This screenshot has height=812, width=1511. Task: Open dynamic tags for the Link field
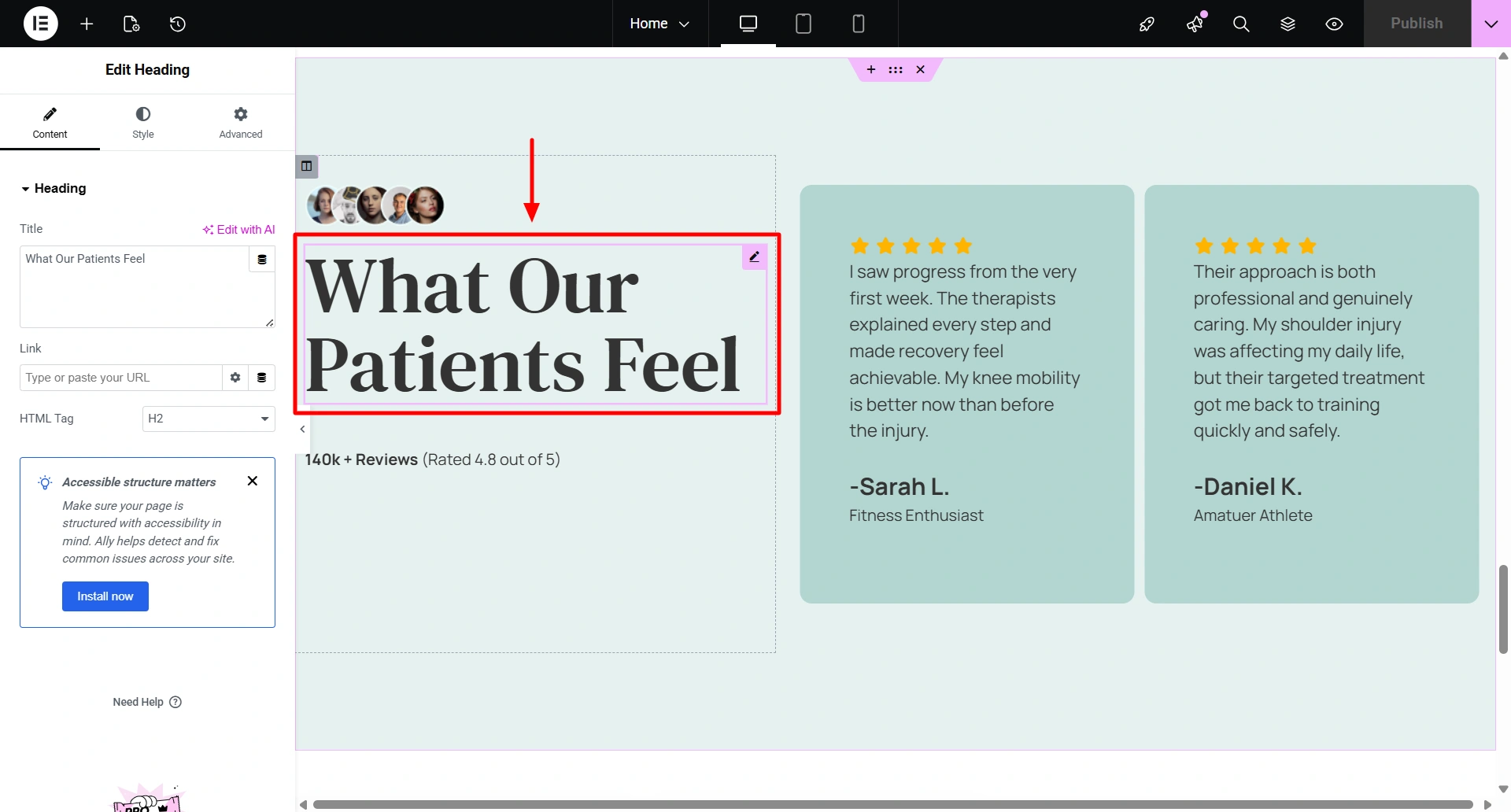[262, 378]
